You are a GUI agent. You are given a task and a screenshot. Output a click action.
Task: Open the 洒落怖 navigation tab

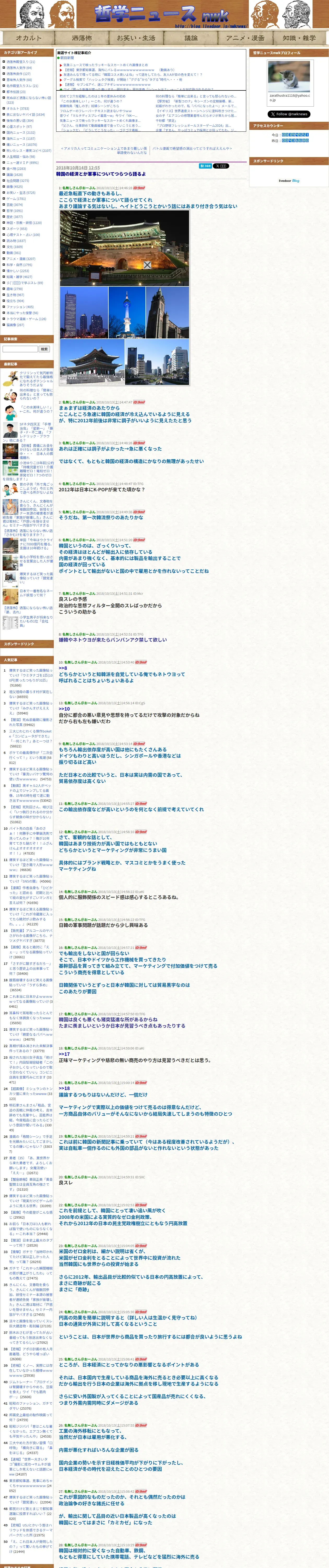[x=81, y=38]
